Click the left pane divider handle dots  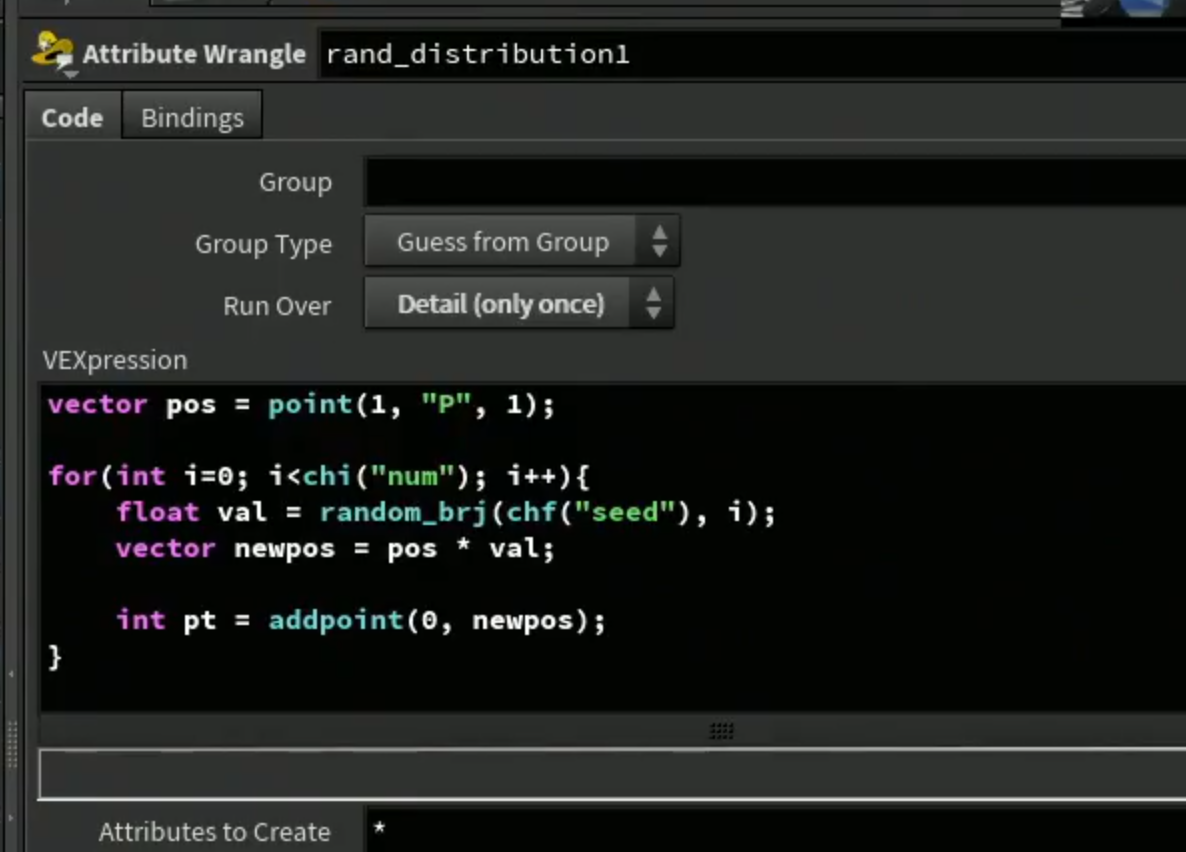(x=11, y=745)
